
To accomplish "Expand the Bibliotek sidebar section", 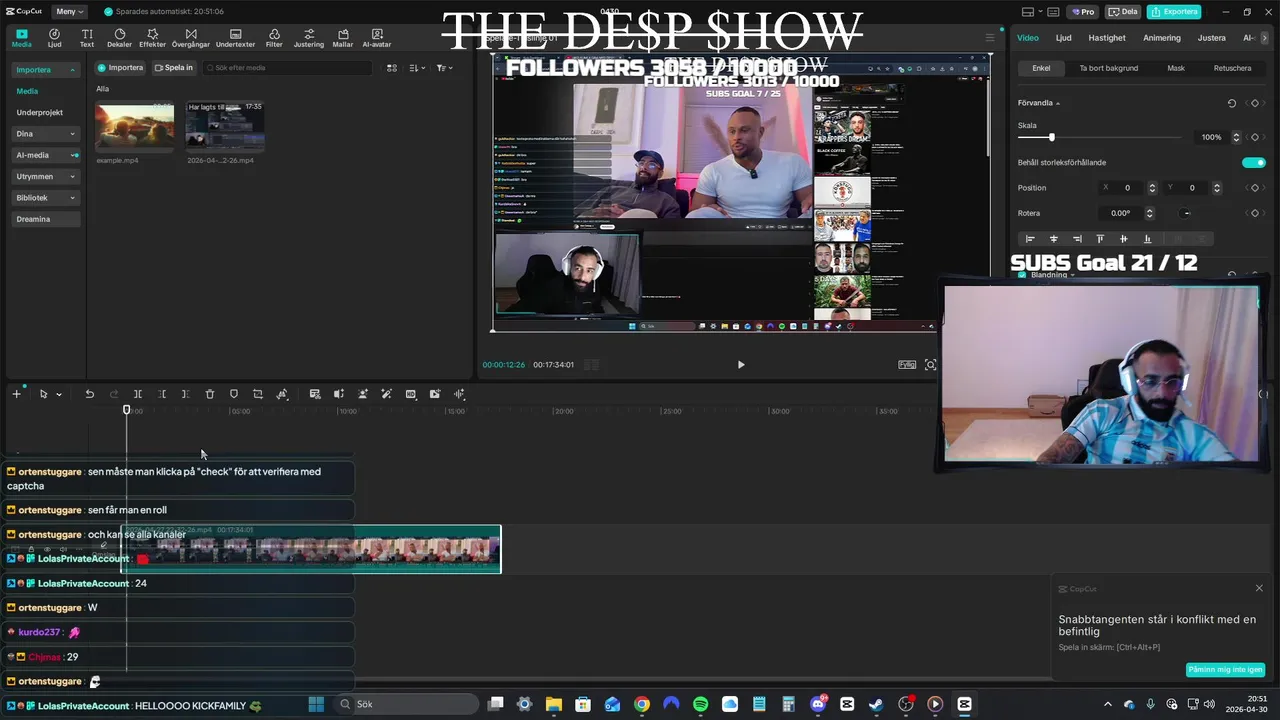I will tap(46, 198).
